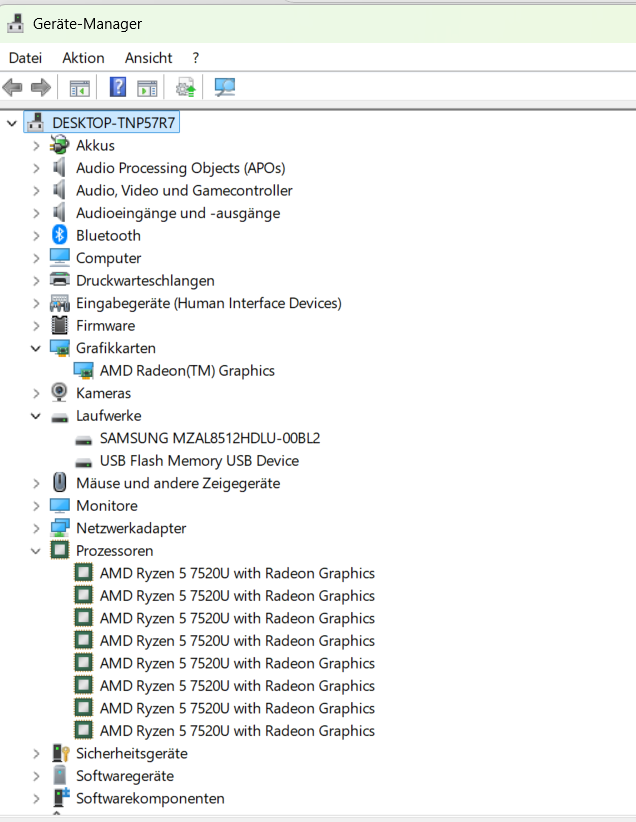Expand the Kameras category chevron

[36, 394]
